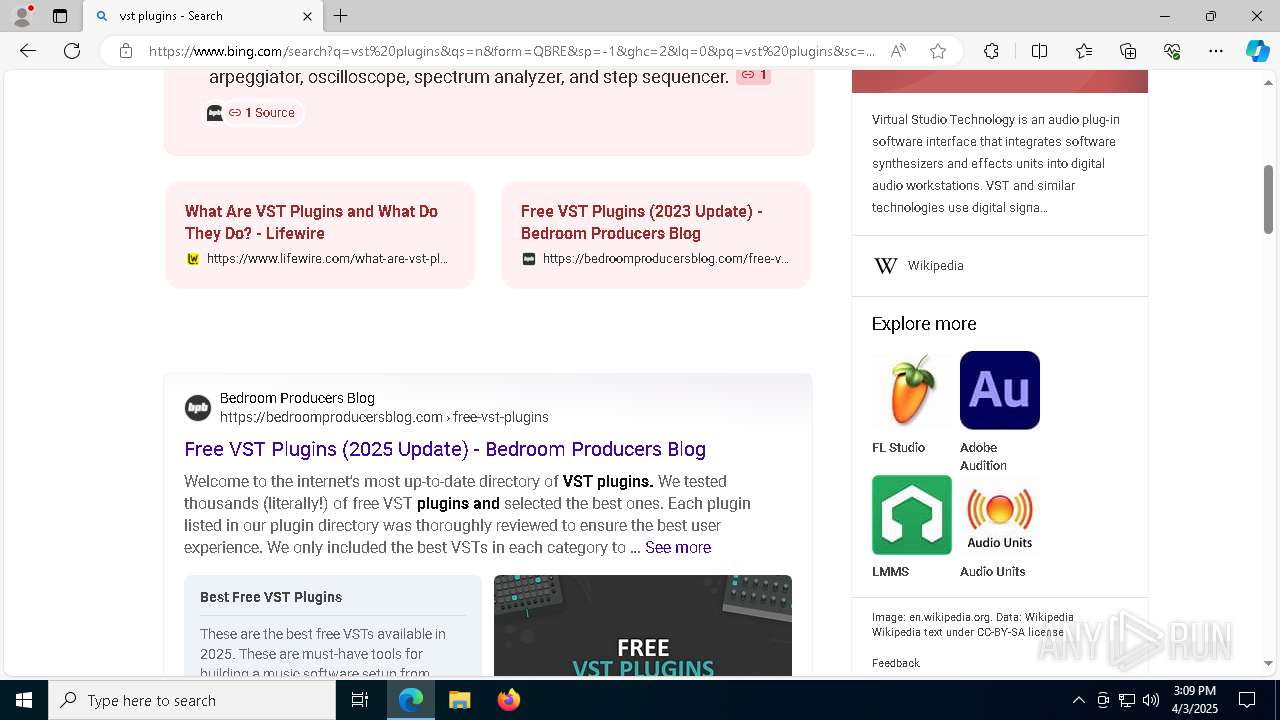Click the page vertical scrollbar thumb

pos(1268,199)
